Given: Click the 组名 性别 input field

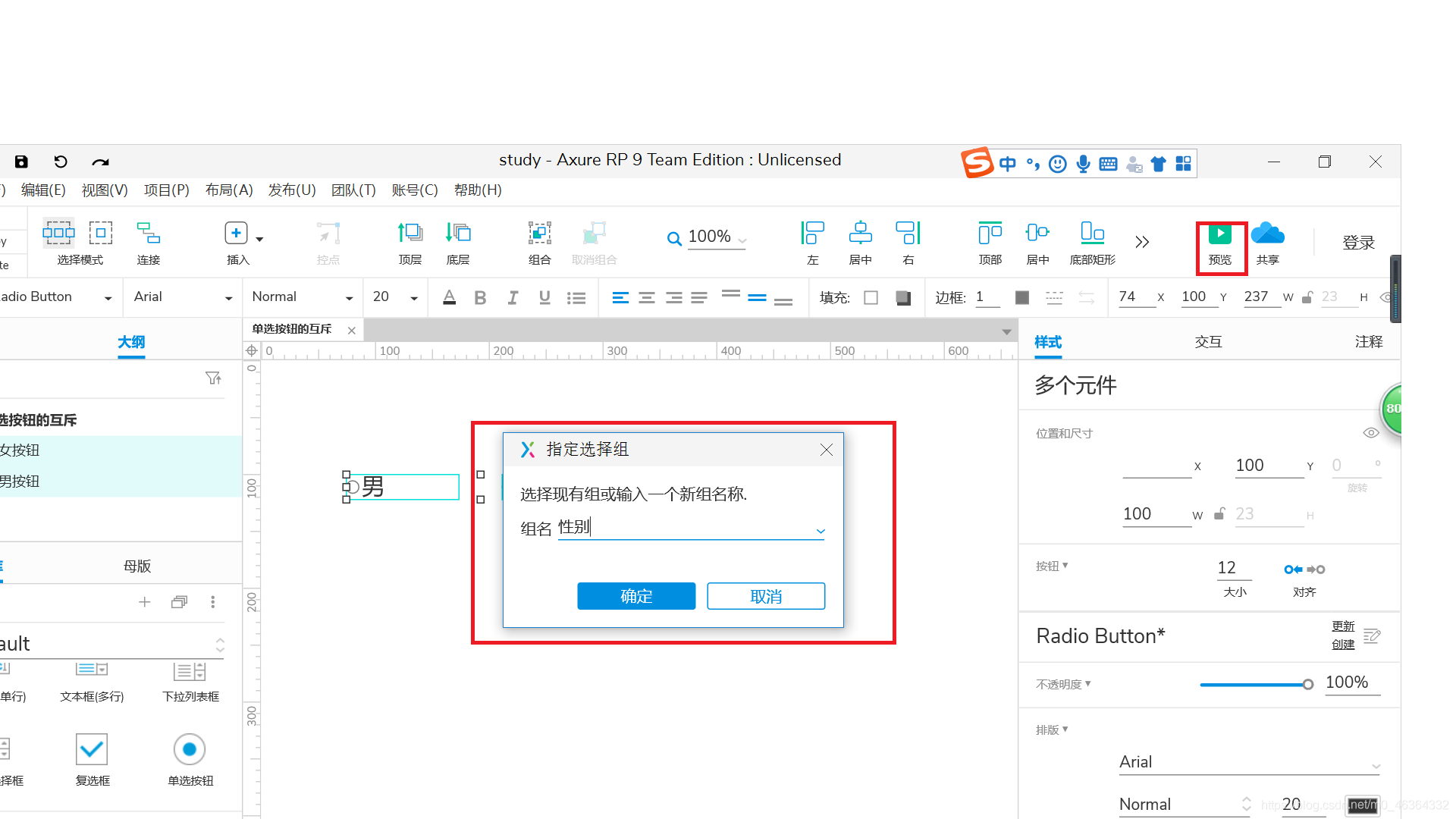Looking at the screenshot, I should pyautogui.click(x=693, y=528).
